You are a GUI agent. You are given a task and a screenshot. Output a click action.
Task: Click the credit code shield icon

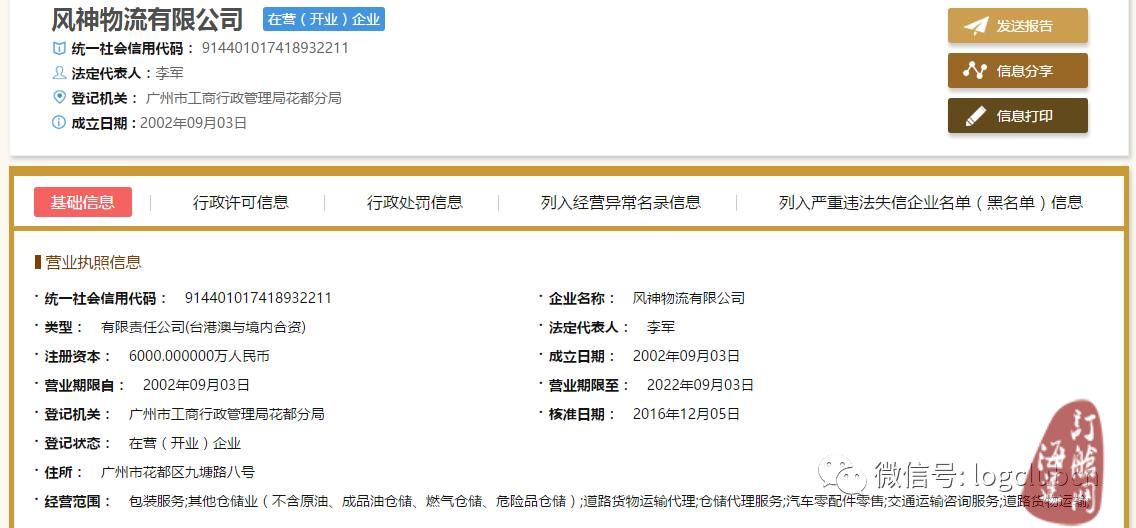[x=59, y=49]
